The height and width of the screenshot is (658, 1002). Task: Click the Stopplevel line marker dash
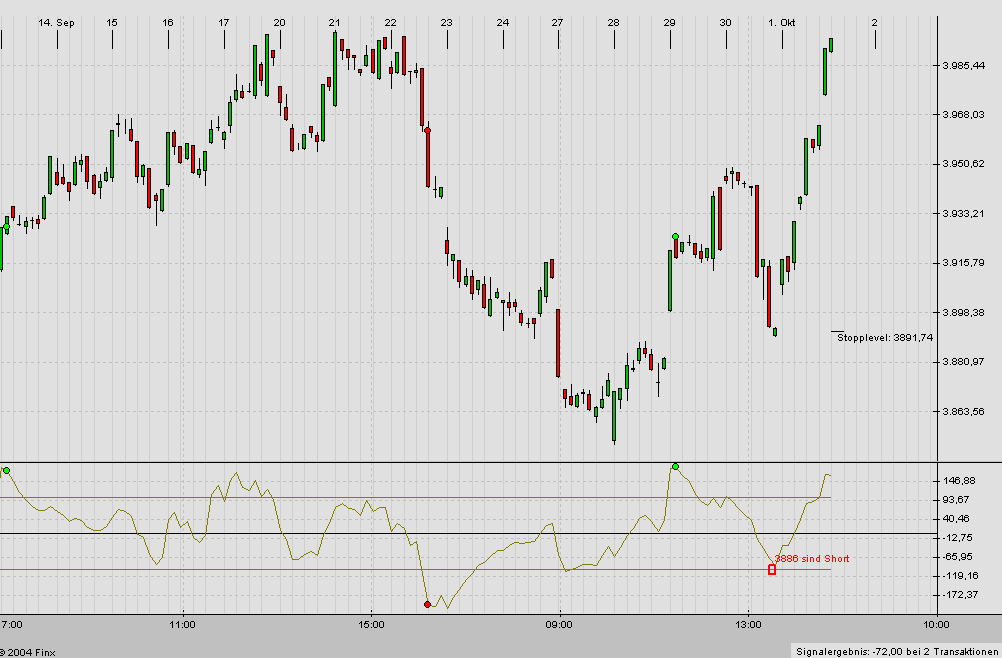838,331
